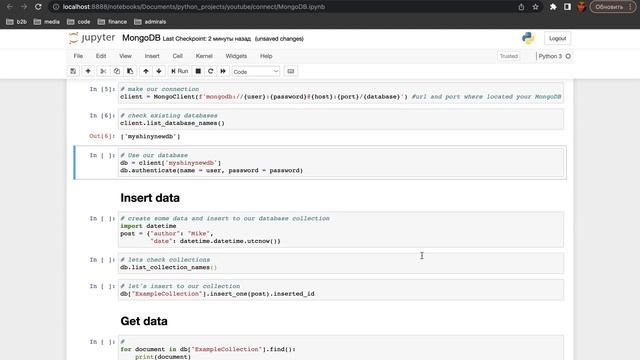640x360 pixels.
Task: Open the code bookmarks folder
Action: coord(79,22)
